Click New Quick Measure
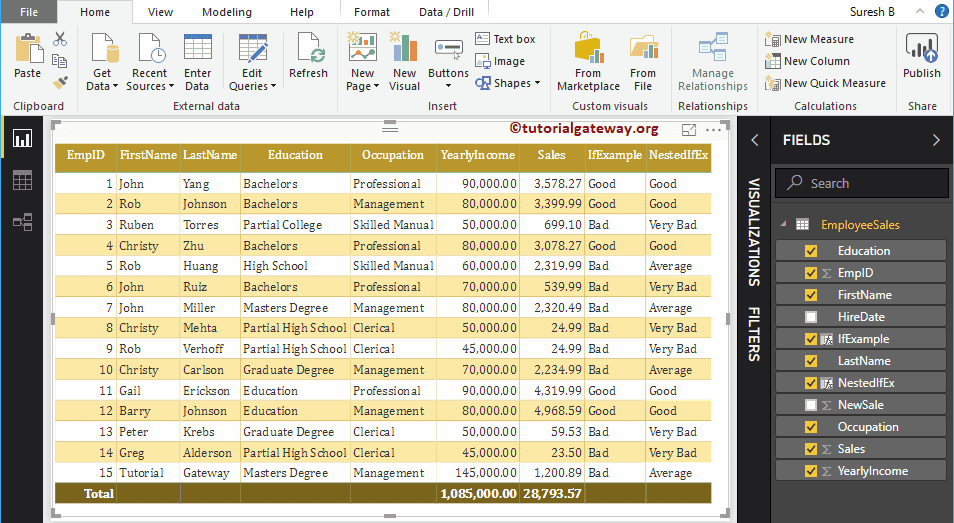 [x=826, y=83]
